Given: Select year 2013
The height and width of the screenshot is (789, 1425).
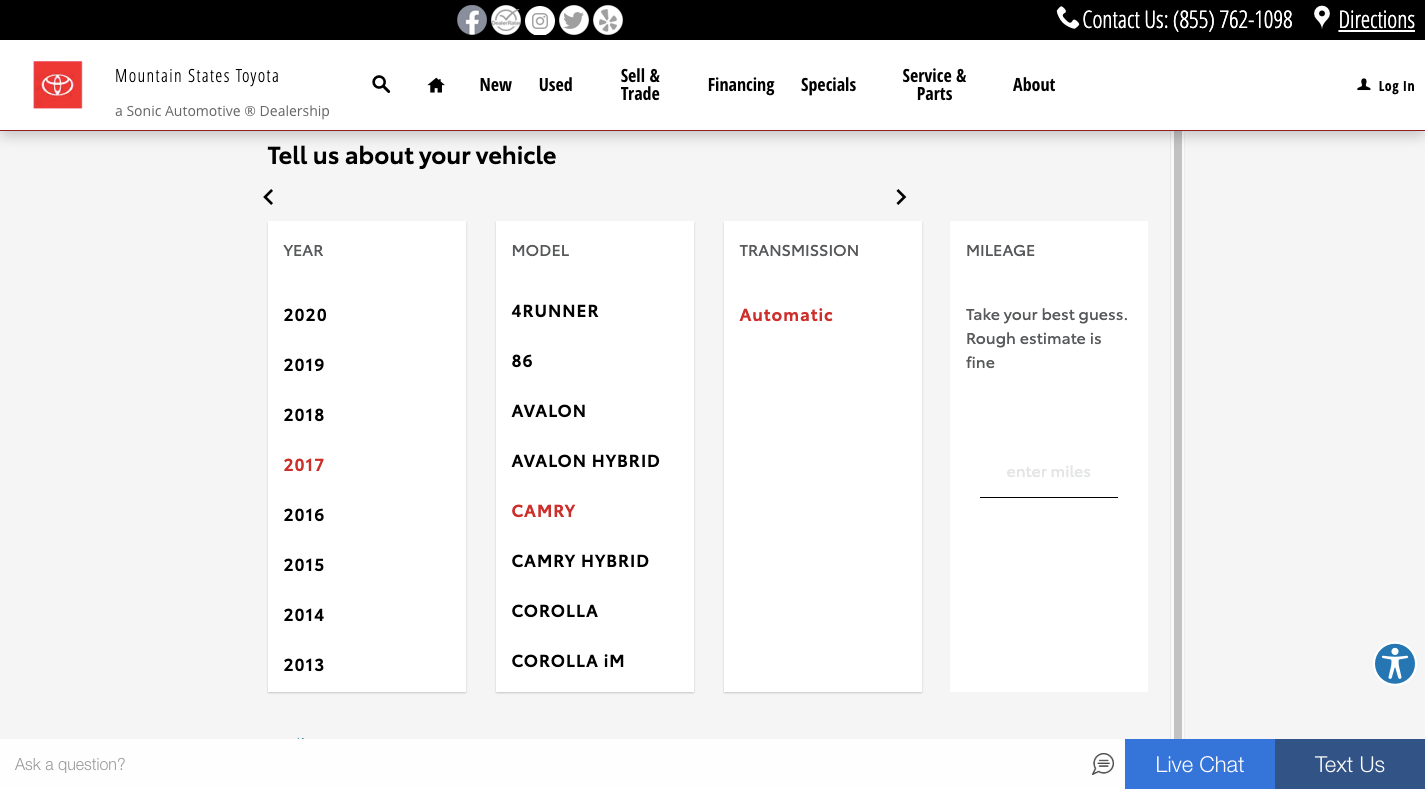Looking at the screenshot, I should 304,665.
